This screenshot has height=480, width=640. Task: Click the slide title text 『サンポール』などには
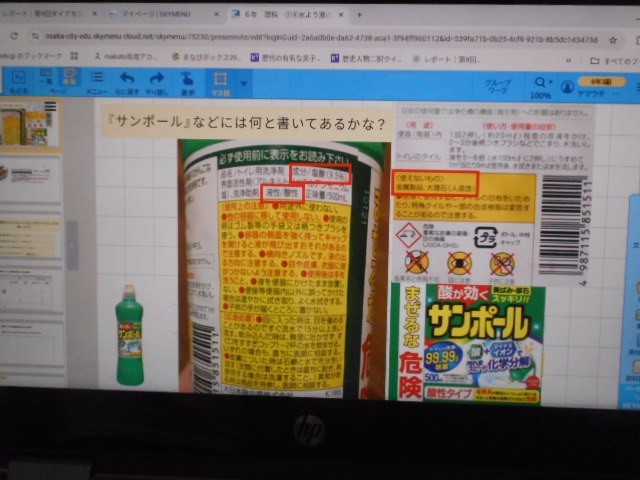245,122
